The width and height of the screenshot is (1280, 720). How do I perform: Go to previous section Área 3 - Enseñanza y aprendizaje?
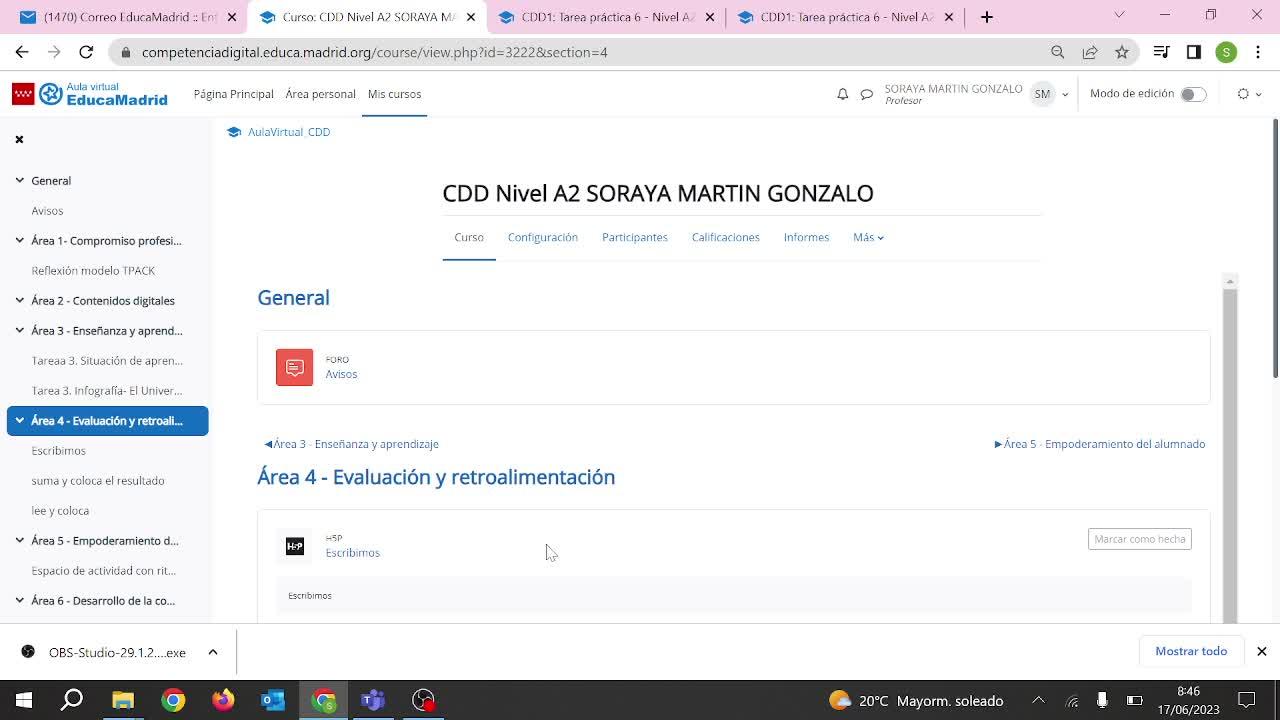point(352,444)
